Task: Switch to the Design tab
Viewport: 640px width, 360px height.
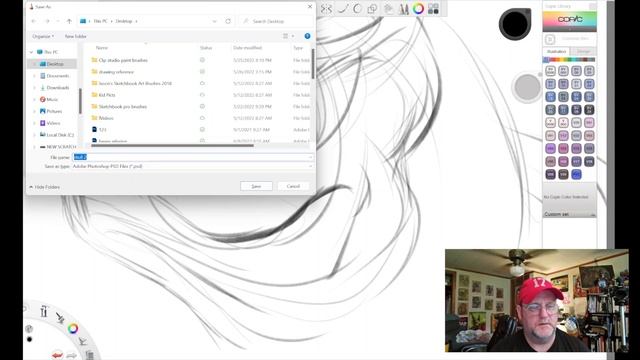Action: [x=583, y=51]
